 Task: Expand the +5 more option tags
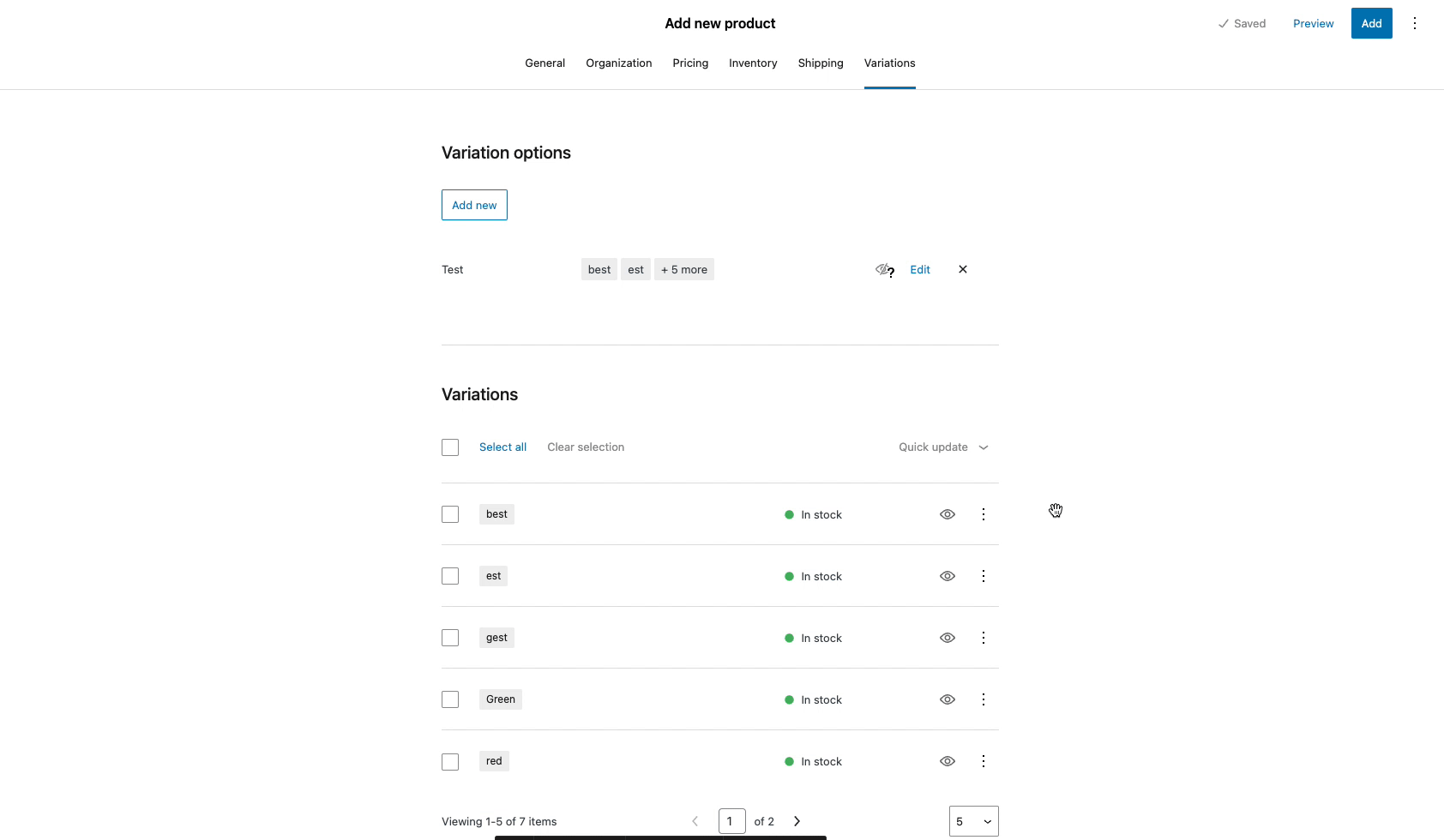pyautogui.click(x=683, y=269)
